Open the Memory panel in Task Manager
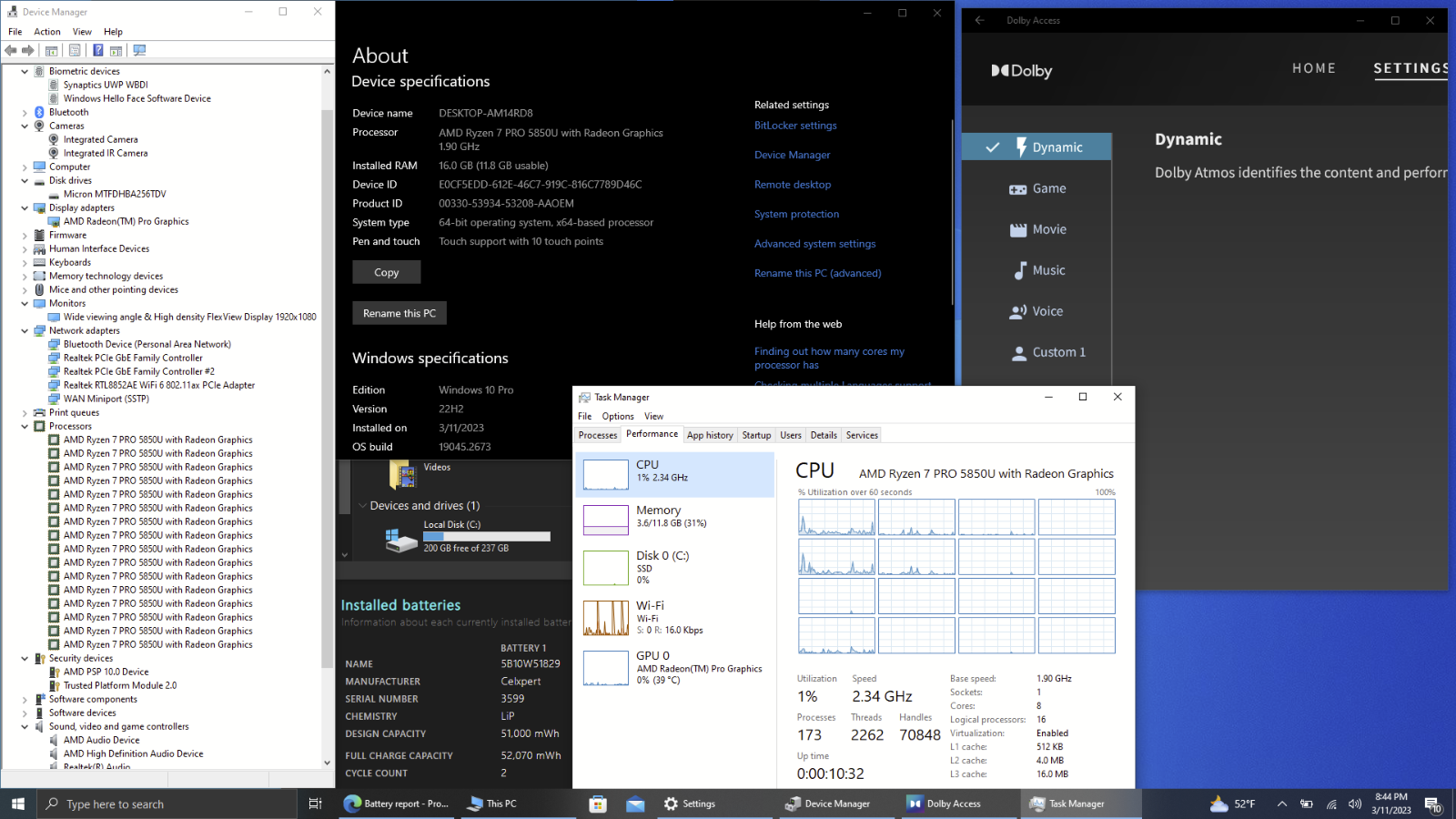 point(674,520)
